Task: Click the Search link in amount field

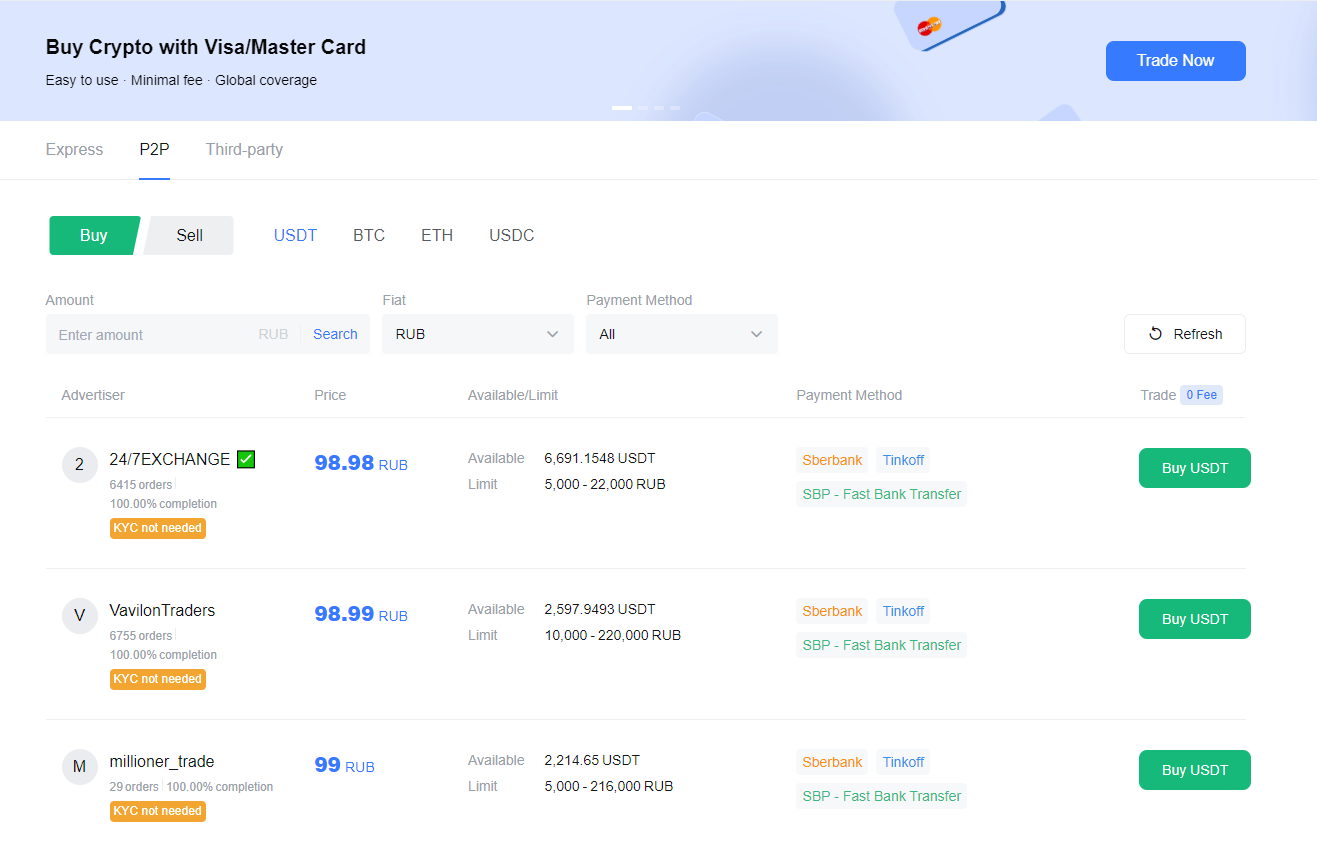Action: click(335, 334)
